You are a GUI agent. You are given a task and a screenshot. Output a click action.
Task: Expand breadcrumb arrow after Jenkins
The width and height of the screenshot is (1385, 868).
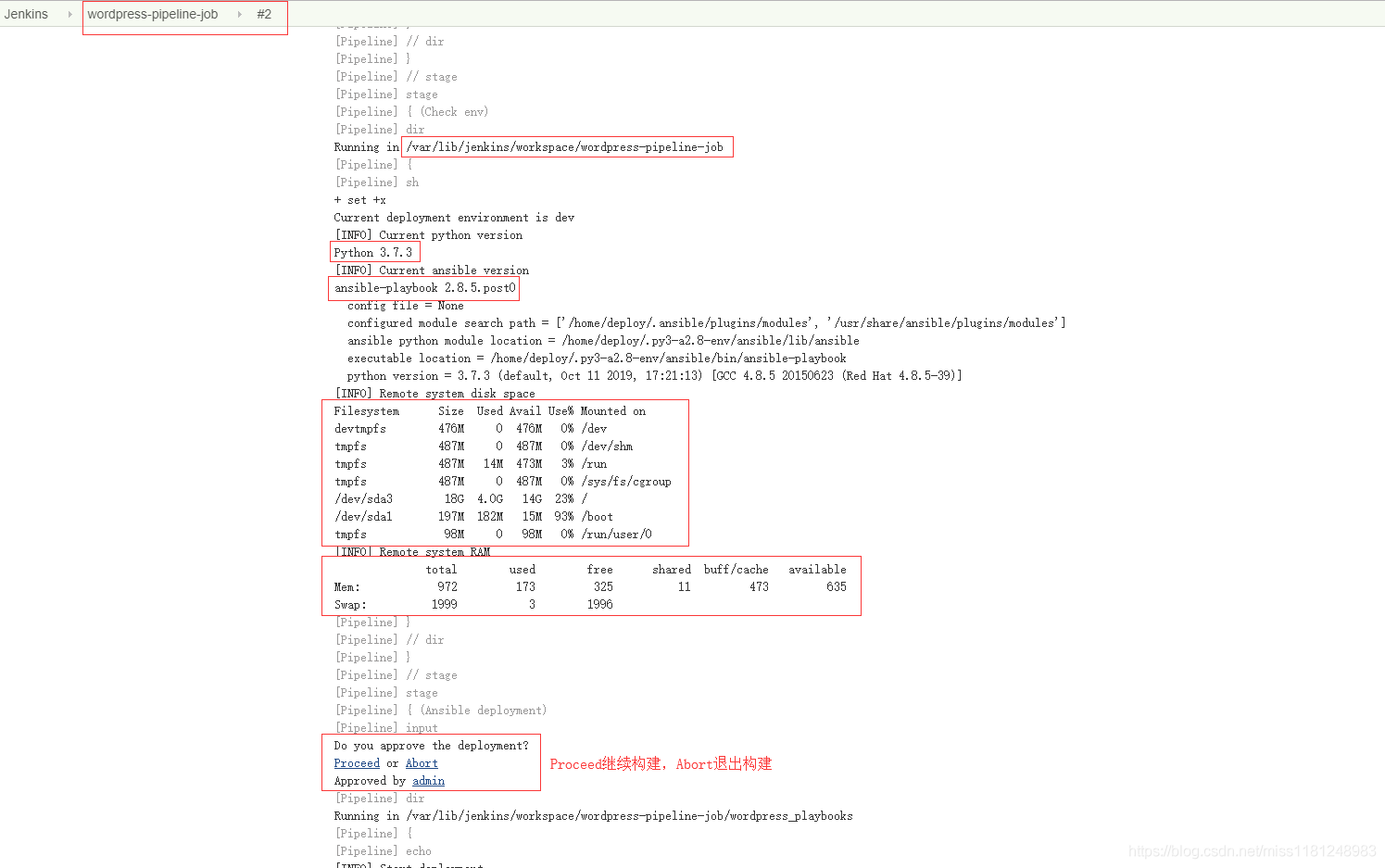click(x=69, y=14)
